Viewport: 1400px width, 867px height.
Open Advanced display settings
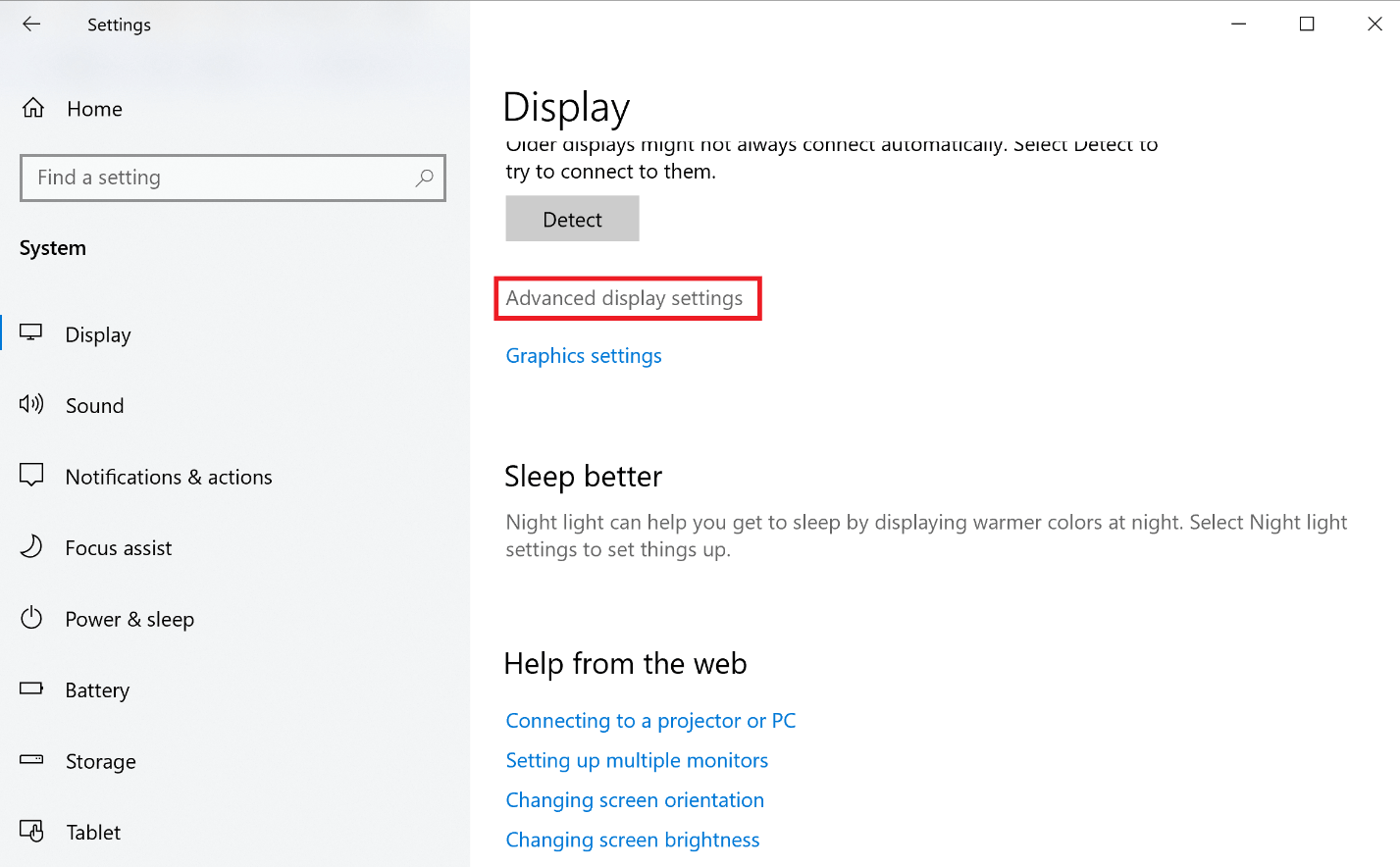[627, 297]
